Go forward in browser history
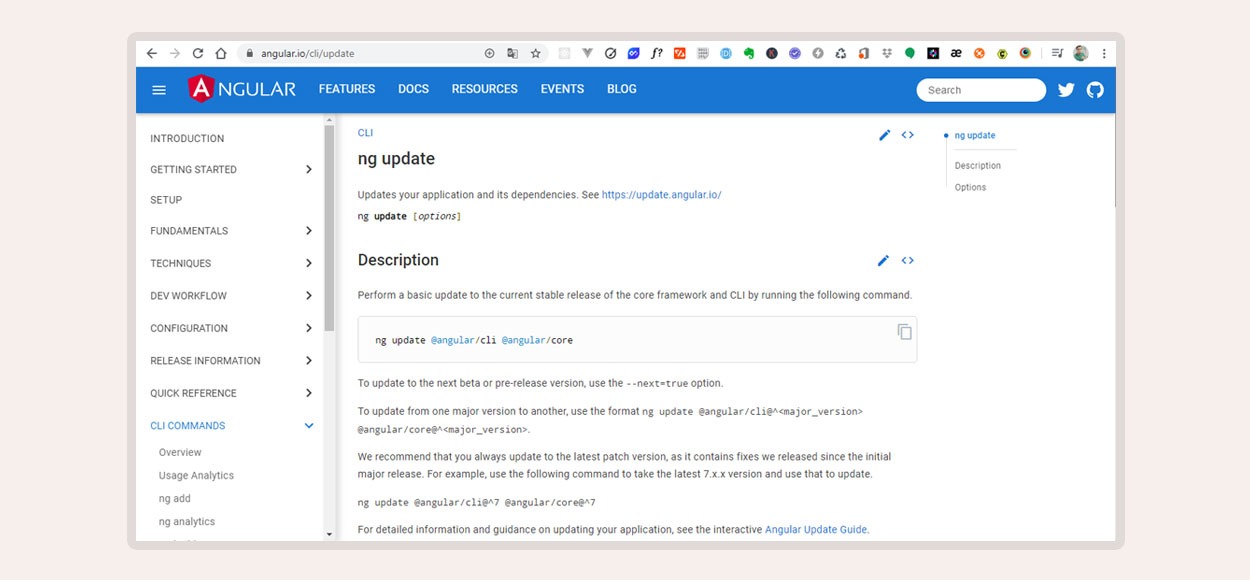Viewport: 1250px width, 580px height. coord(175,53)
